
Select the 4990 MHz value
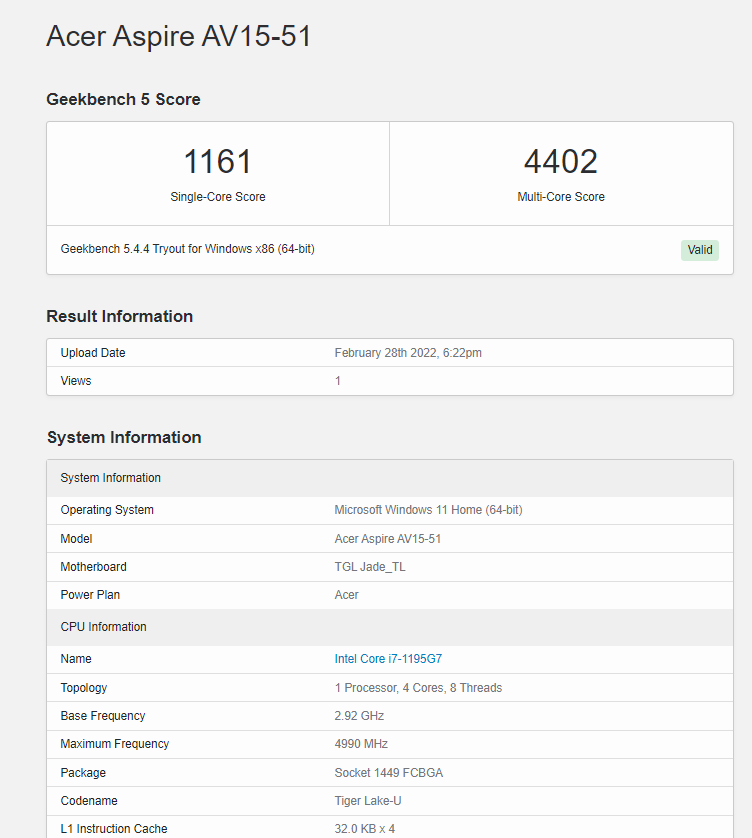(x=361, y=744)
